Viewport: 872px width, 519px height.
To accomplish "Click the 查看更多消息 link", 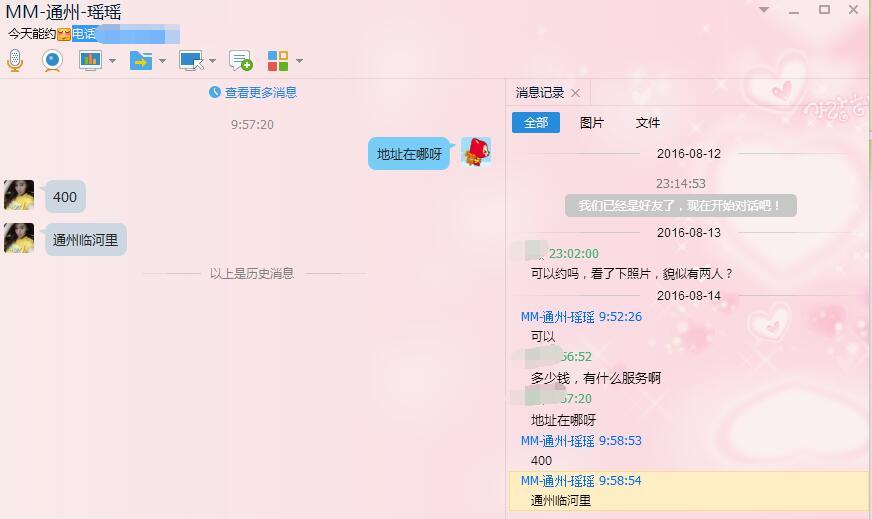I will (261, 92).
